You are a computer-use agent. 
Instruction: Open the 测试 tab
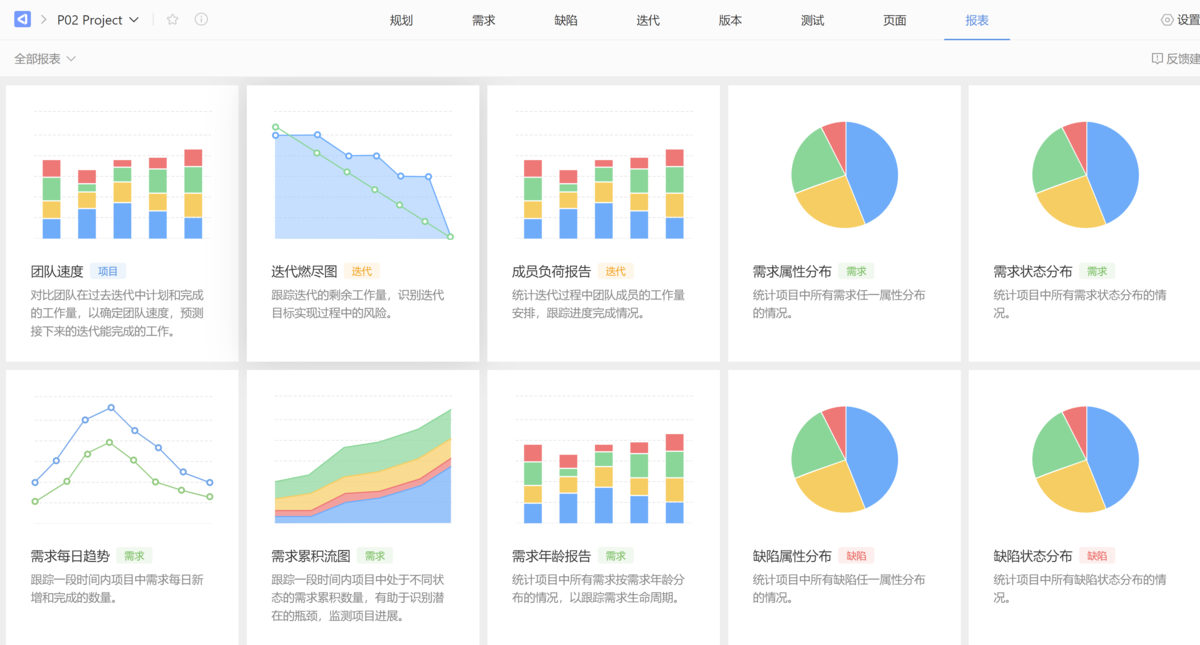[x=812, y=20]
